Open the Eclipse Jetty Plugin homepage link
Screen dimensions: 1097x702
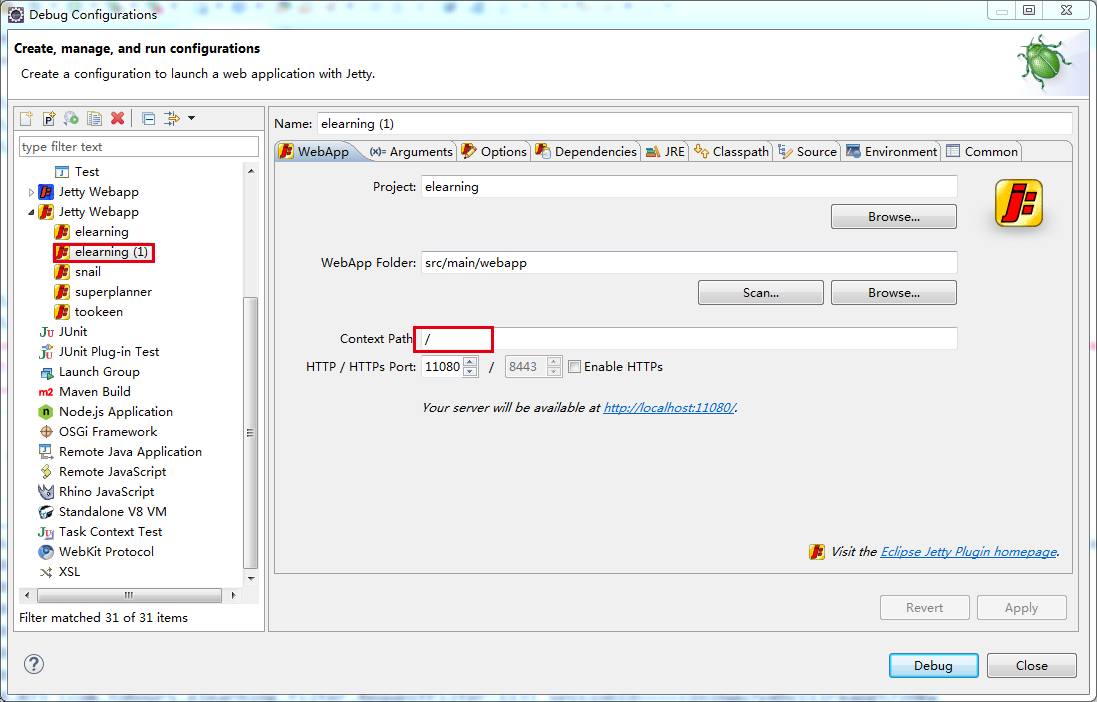(967, 552)
